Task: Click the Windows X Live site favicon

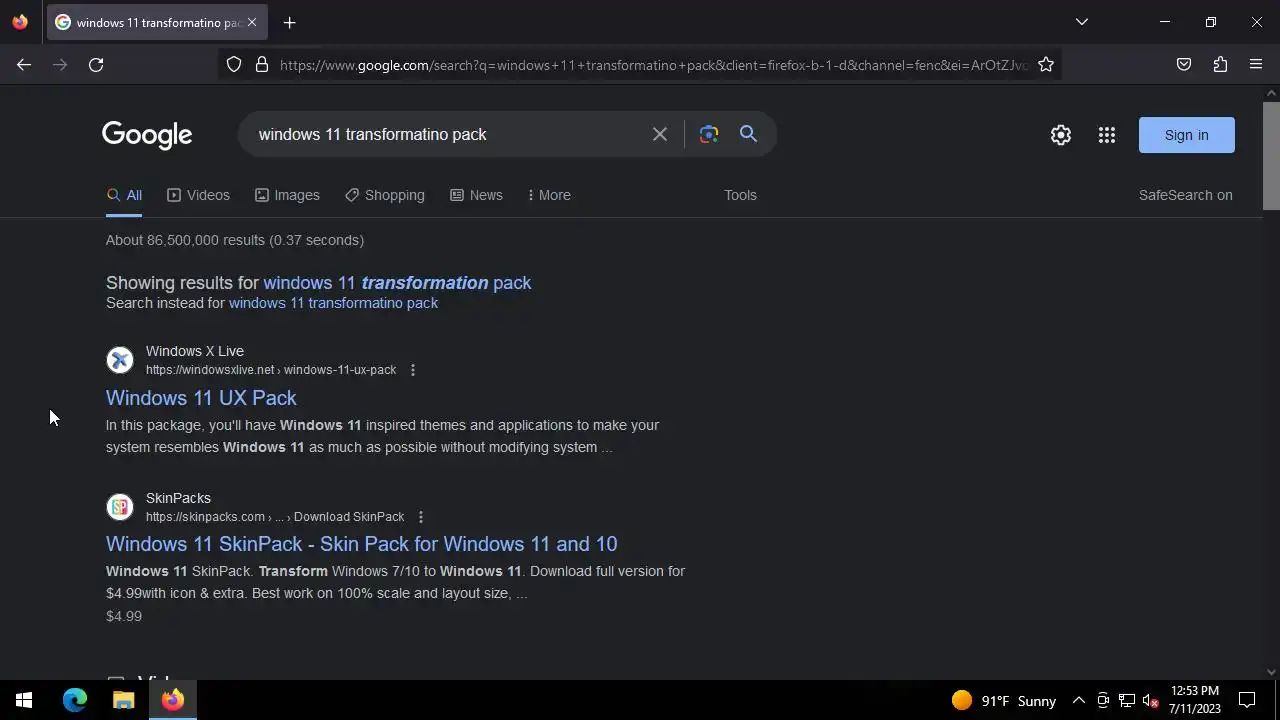Action: 120,360
